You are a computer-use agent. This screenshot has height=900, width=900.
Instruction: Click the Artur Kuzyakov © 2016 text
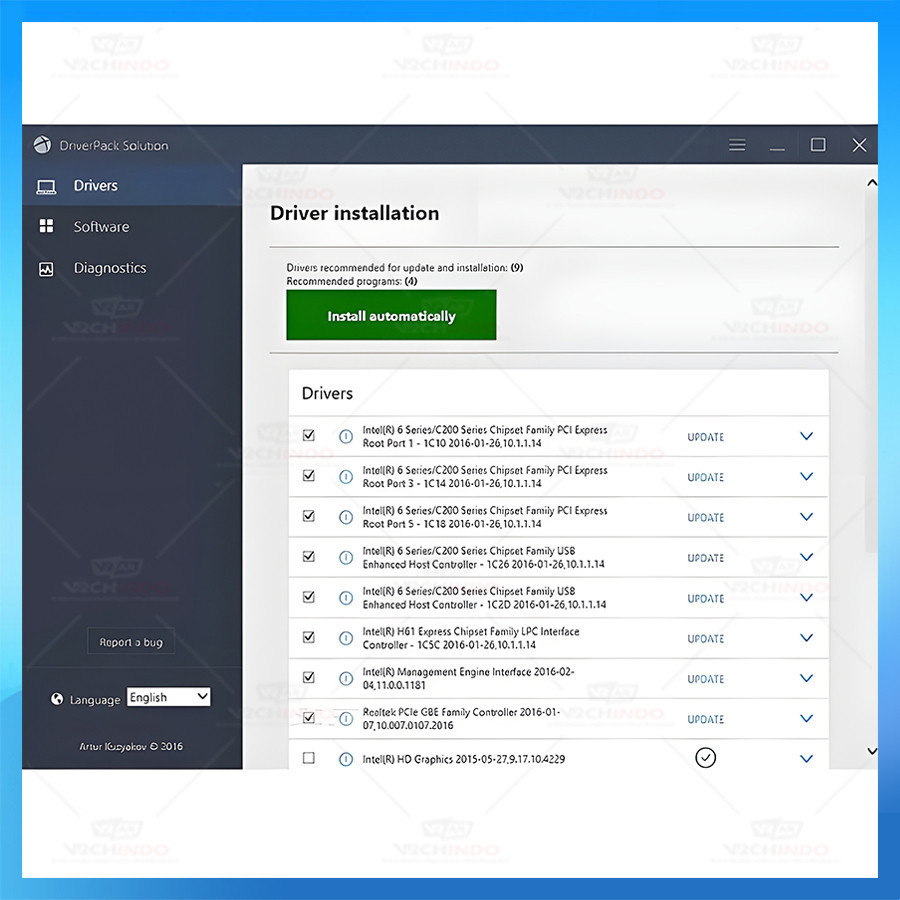coord(131,746)
